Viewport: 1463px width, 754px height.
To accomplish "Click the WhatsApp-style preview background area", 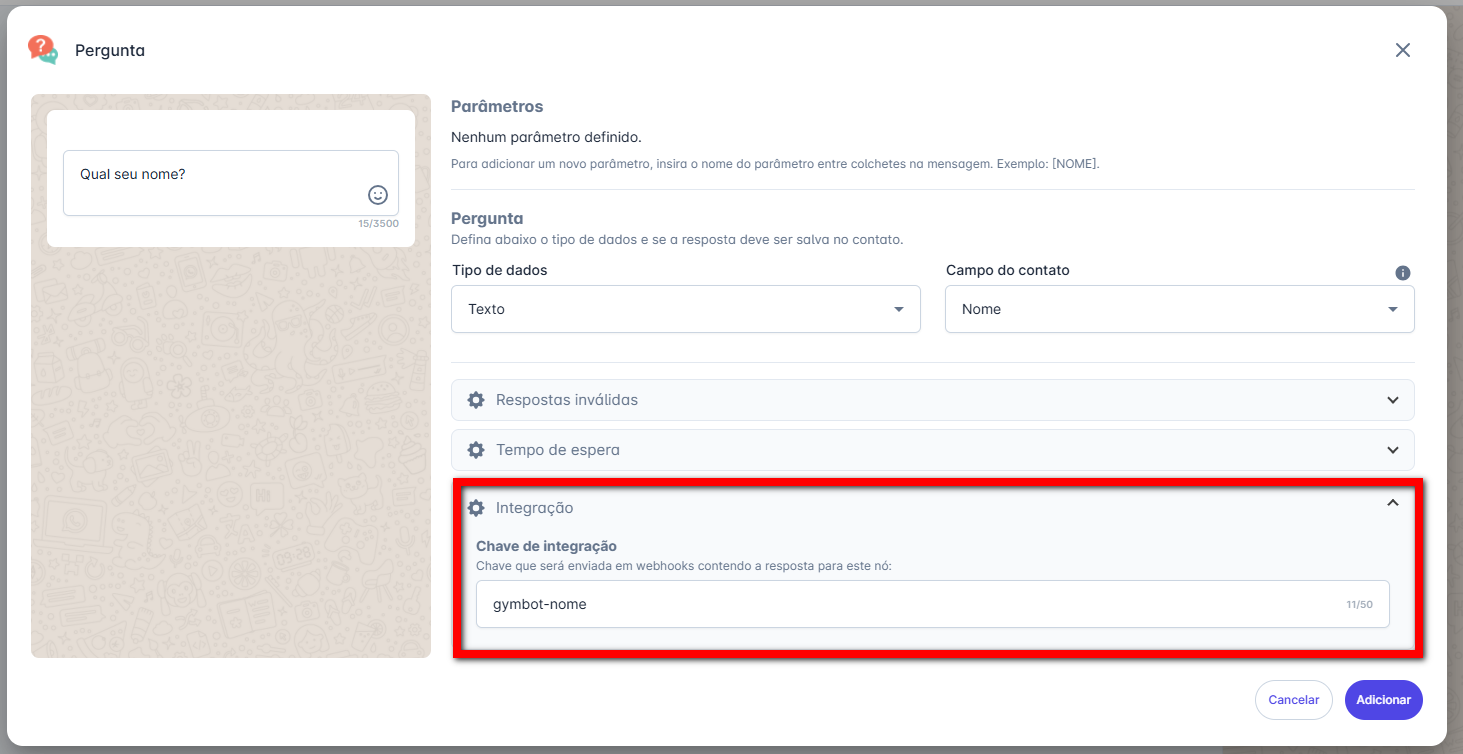I will (x=230, y=450).
